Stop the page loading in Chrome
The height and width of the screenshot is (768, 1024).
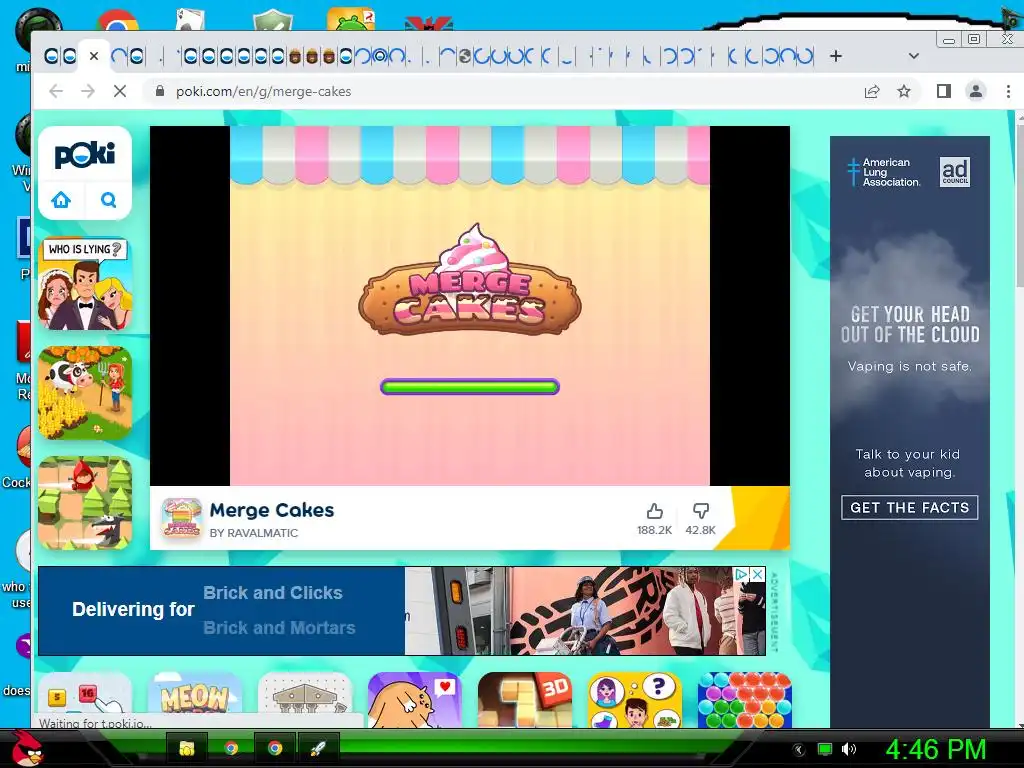[120, 91]
